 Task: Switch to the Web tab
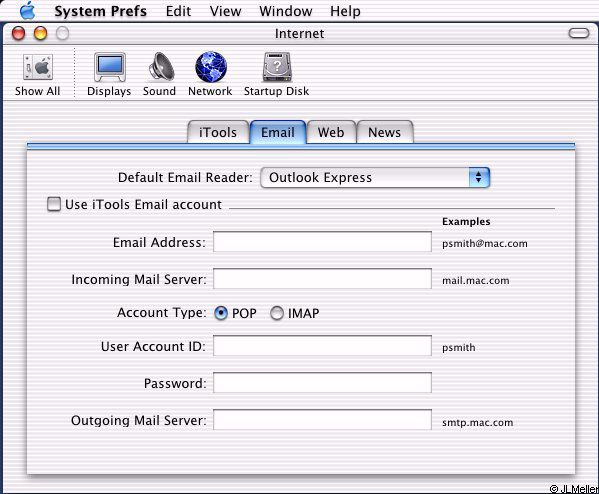pyautogui.click(x=331, y=132)
